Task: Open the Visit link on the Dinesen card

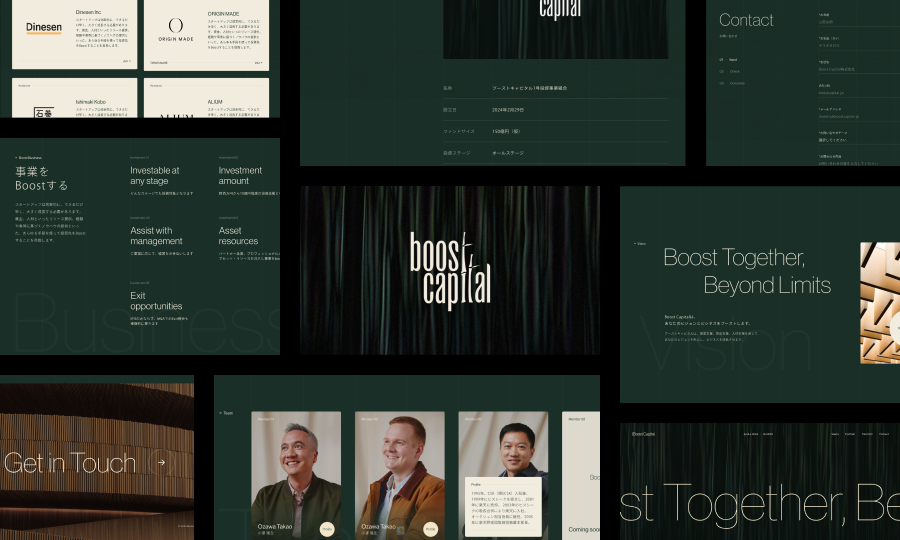Action: [126, 61]
